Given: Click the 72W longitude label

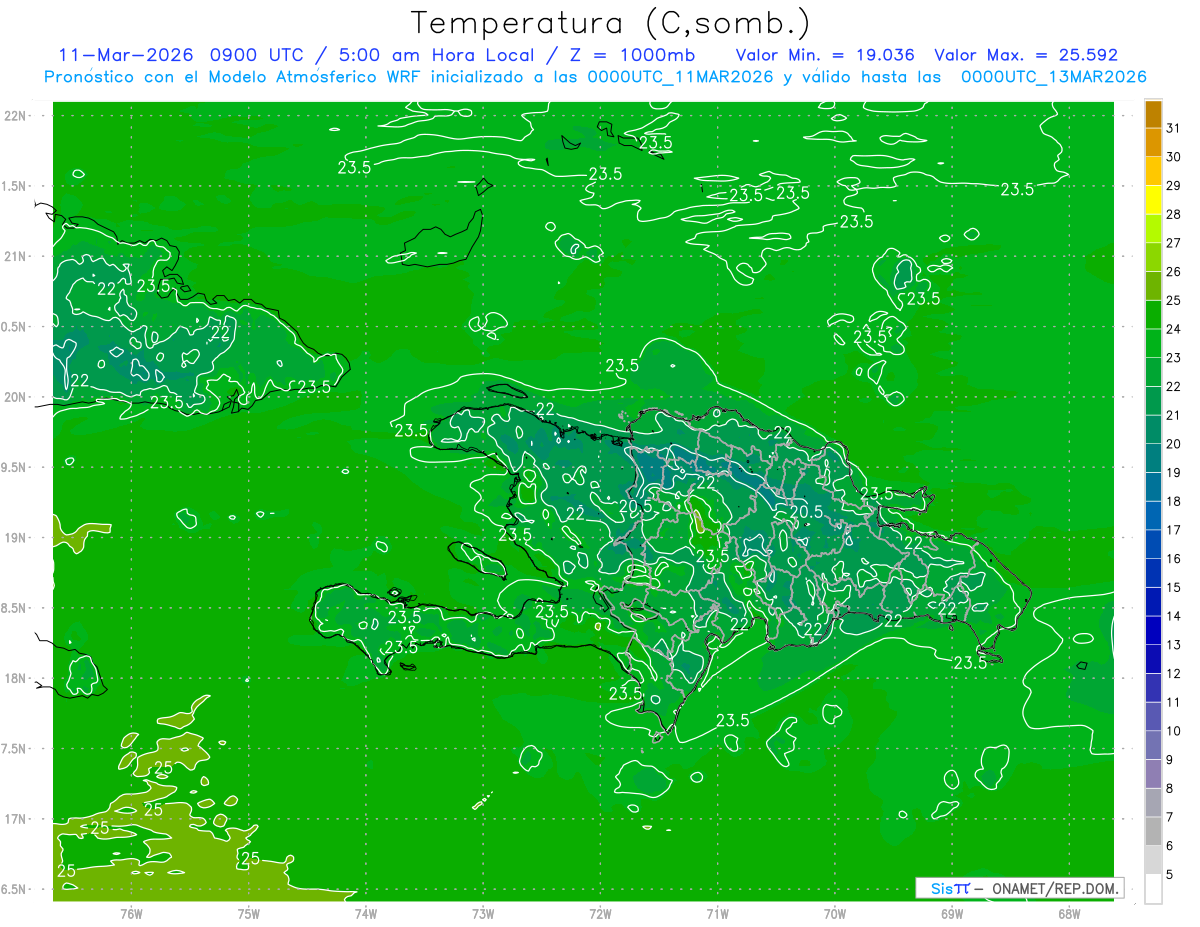Looking at the screenshot, I should 600,914.
